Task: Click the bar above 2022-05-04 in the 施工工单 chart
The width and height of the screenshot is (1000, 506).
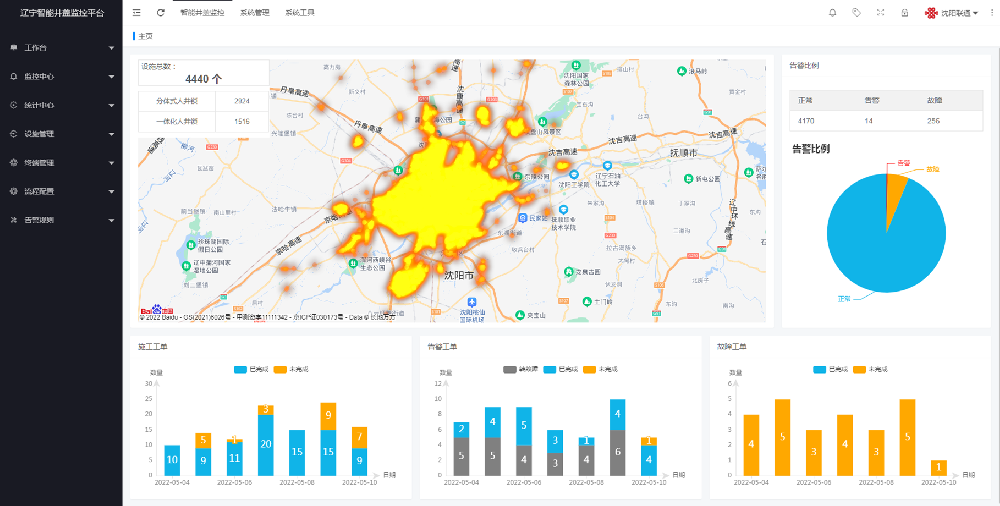Action: [x=172, y=460]
